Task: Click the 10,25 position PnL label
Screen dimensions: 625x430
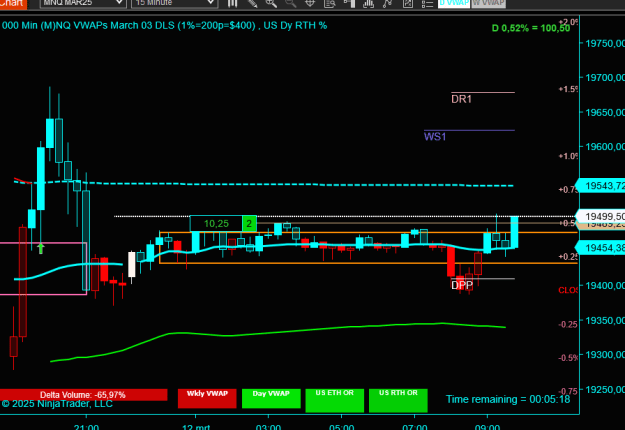Action: (216, 224)
